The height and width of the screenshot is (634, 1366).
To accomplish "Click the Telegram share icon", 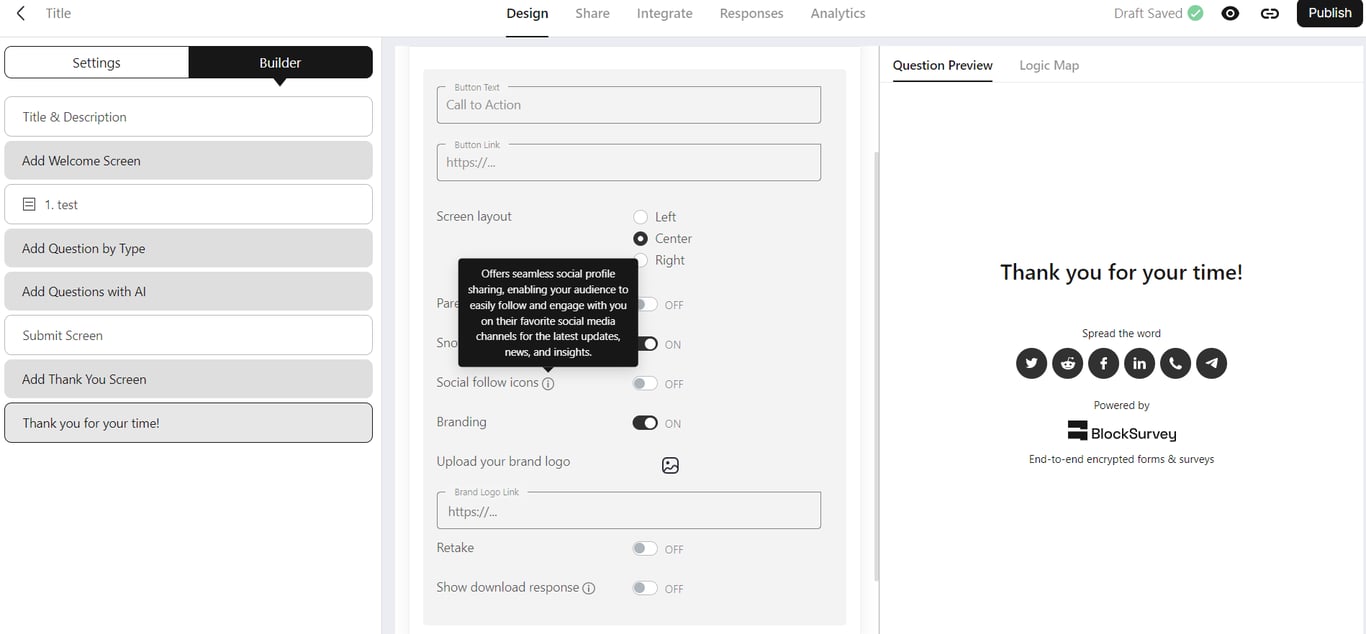I will (1211, 363).
